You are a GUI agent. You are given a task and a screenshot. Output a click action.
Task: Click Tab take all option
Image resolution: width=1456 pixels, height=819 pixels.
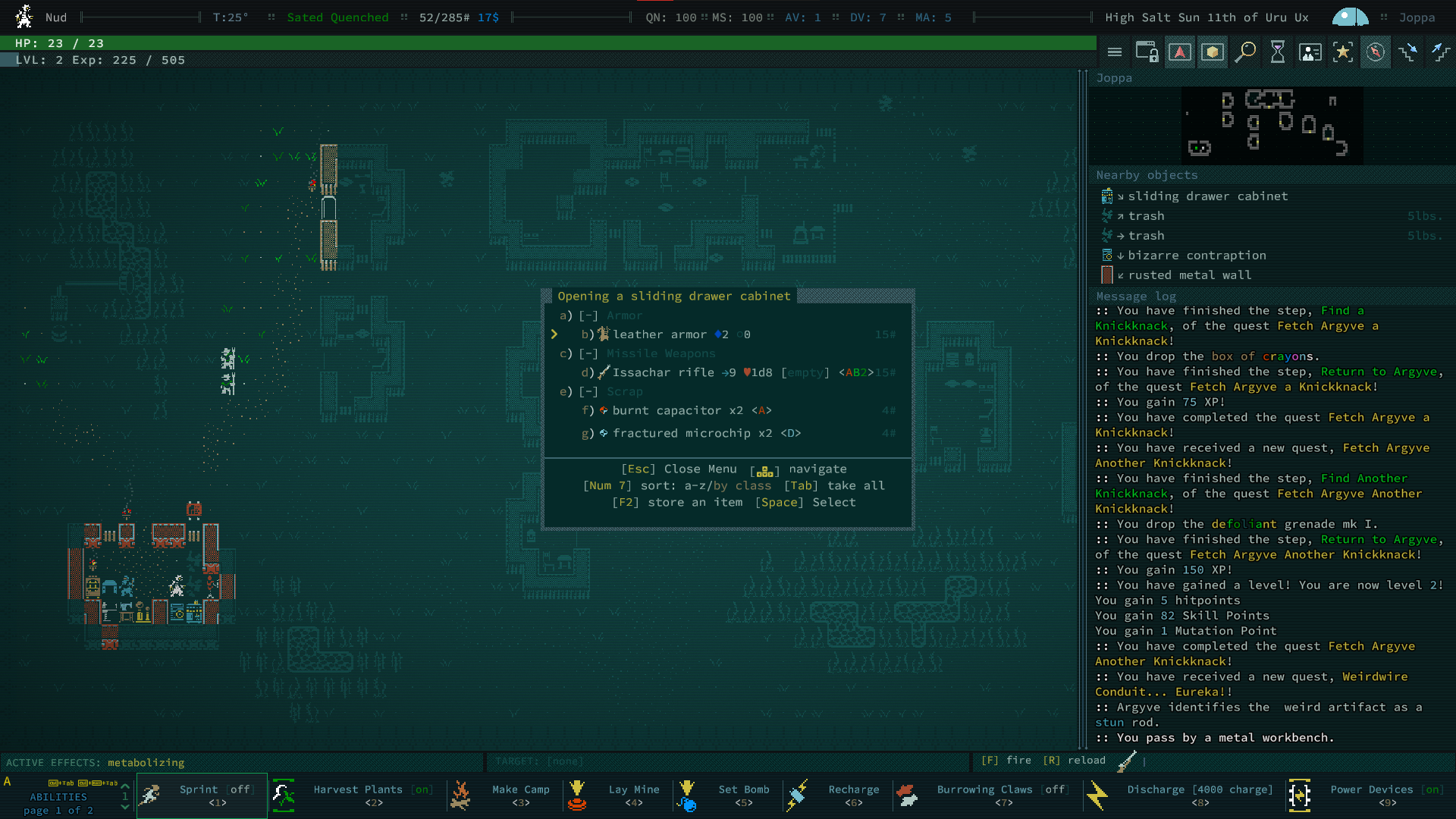click(x=834, y=485)
